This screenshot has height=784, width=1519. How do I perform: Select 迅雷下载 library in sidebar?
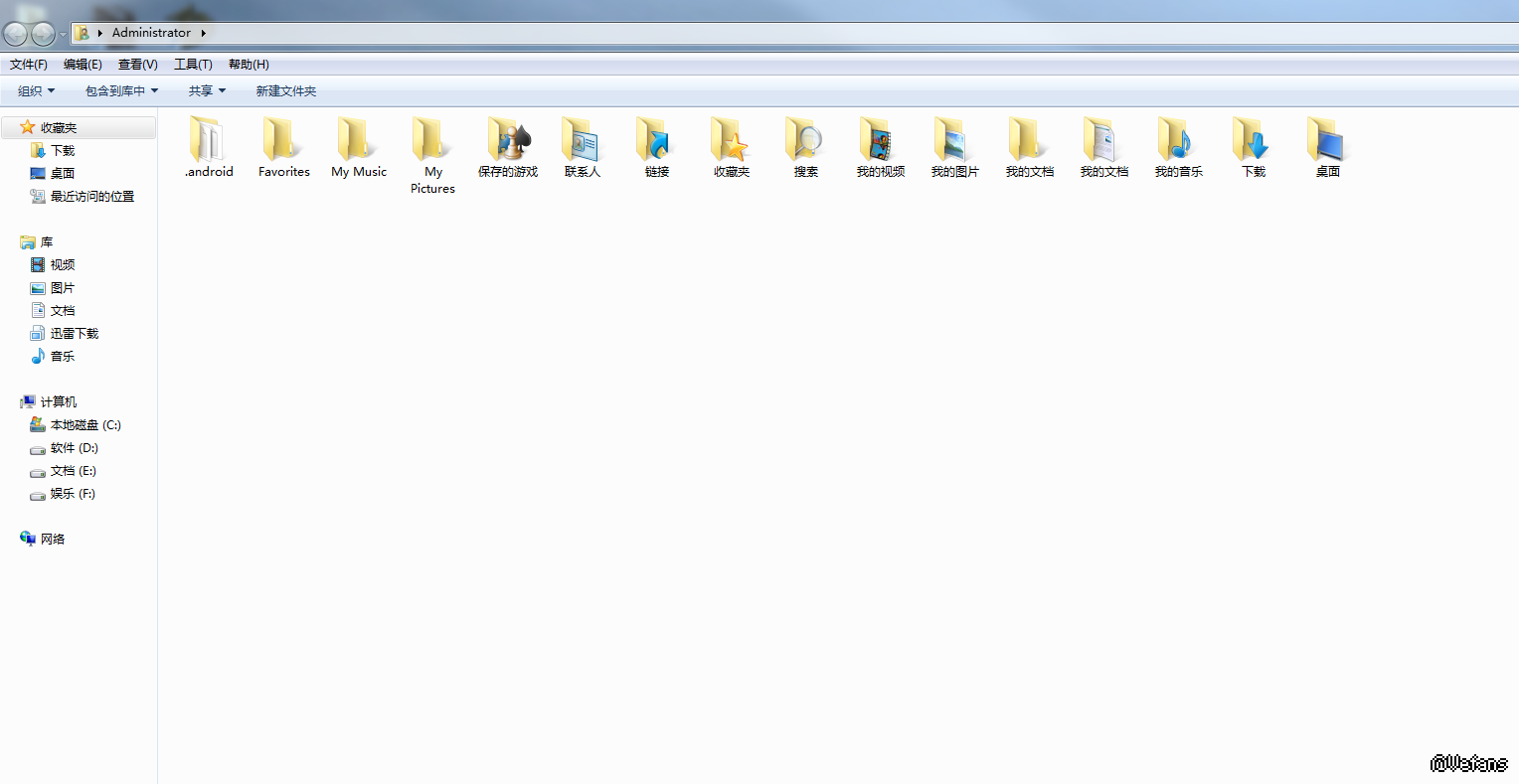75,334
